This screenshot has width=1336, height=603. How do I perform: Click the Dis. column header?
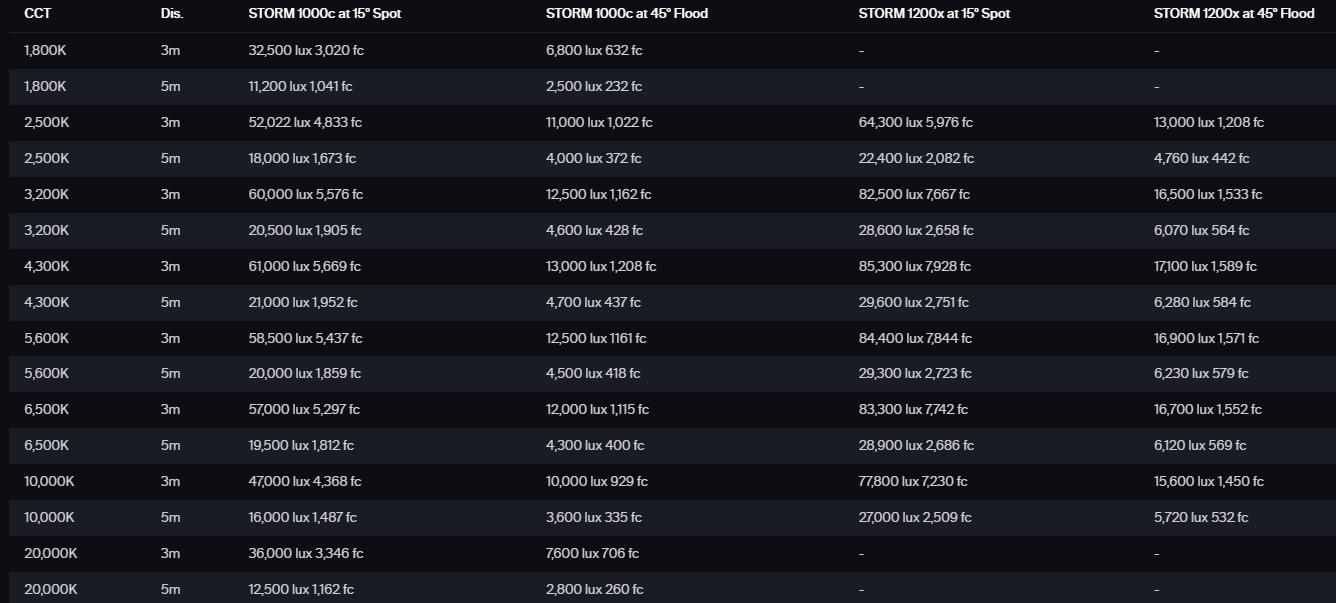171,14
